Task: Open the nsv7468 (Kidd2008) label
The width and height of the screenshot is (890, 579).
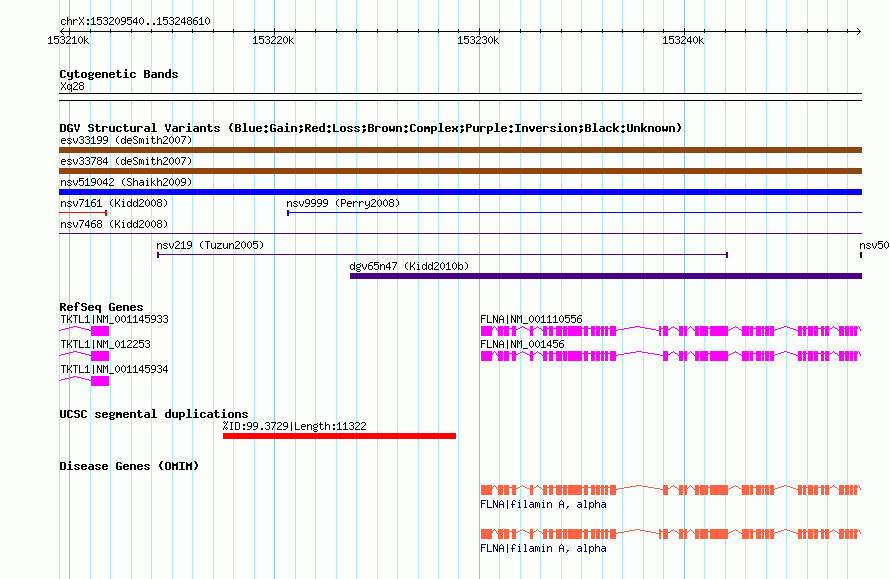Action: pos(114,224)
